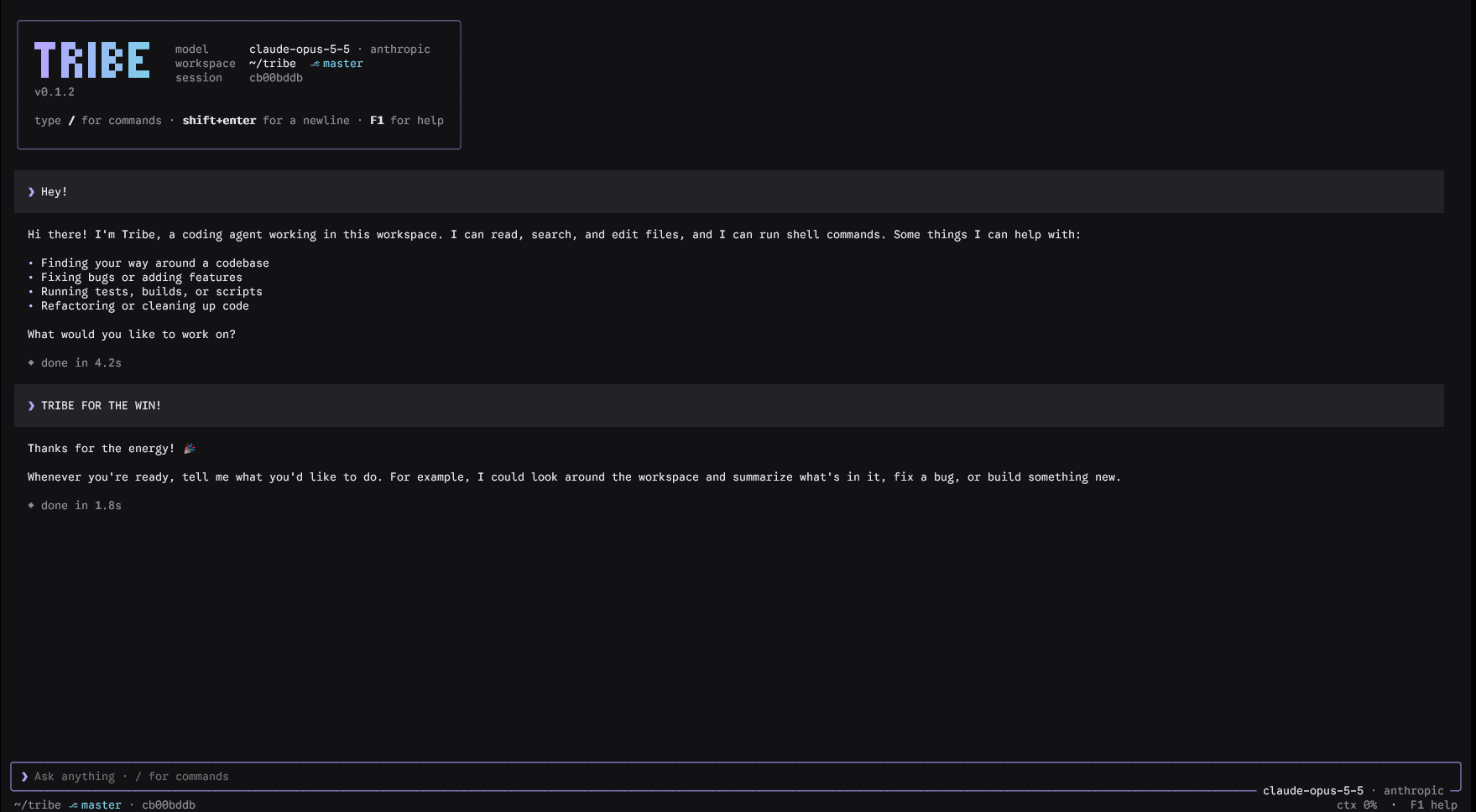This screenshot has height=812, width=1476.
Task: Click 'shift+enter' hint in header
Action: pyautogui.click(x=219, y=121)
